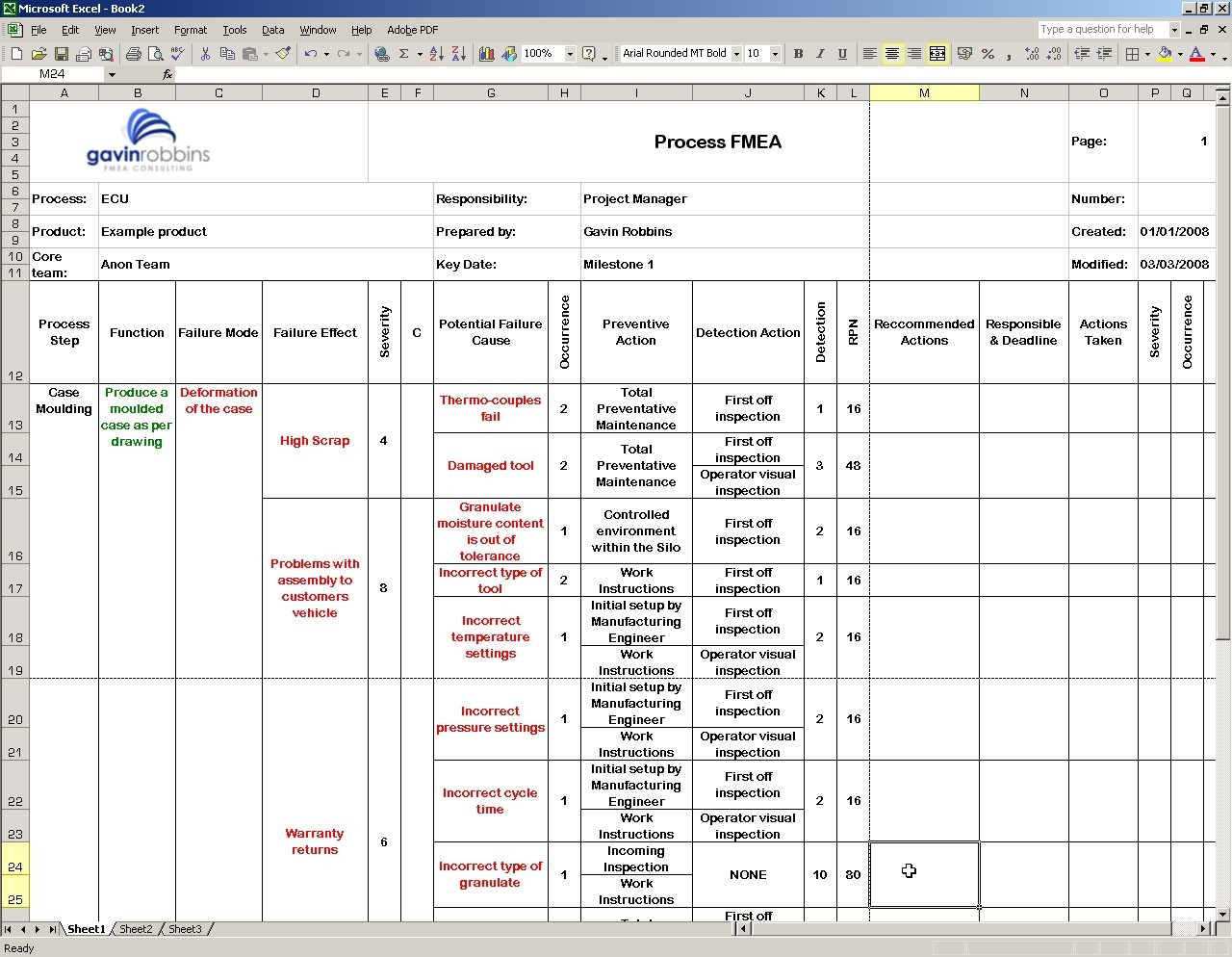Switch to the Sheet2 tab
The height and width of the screenshot is (957, 1232).
(136, 929)
